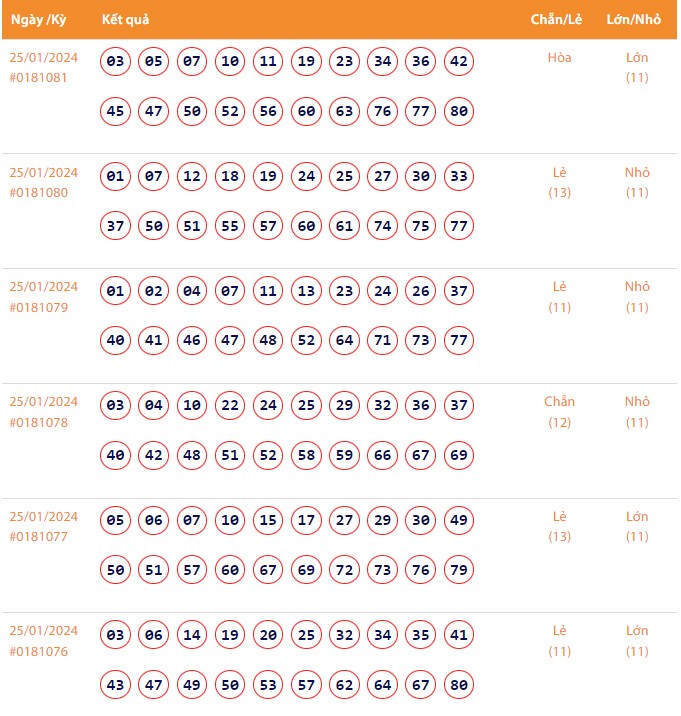Click ball 42 in draw #0181081
The image size is (681, 716).
tap(459, 62)
